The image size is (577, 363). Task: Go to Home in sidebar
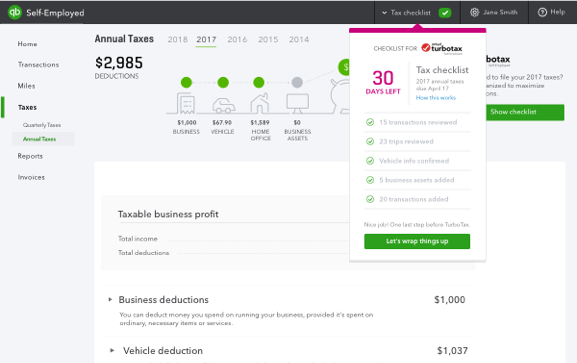click(27, 44)
